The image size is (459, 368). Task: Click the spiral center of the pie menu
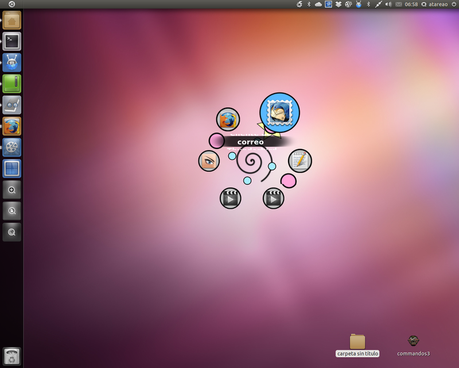tap(251, 161)
